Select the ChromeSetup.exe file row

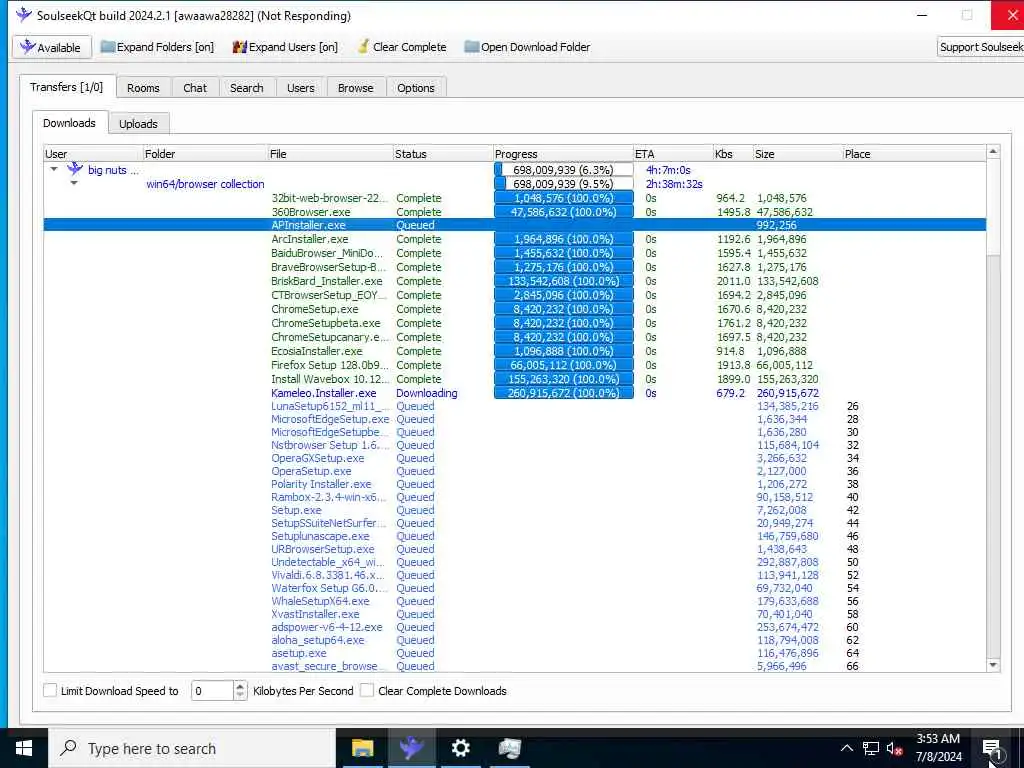coord(515,309)
